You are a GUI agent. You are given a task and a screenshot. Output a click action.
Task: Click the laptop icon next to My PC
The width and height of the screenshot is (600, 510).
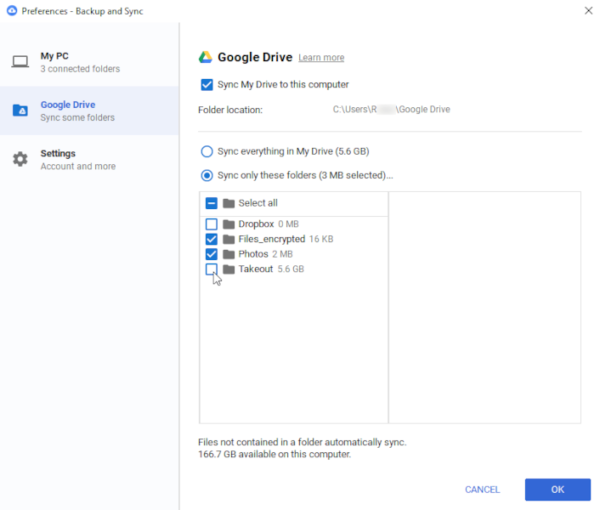(20, 62)
